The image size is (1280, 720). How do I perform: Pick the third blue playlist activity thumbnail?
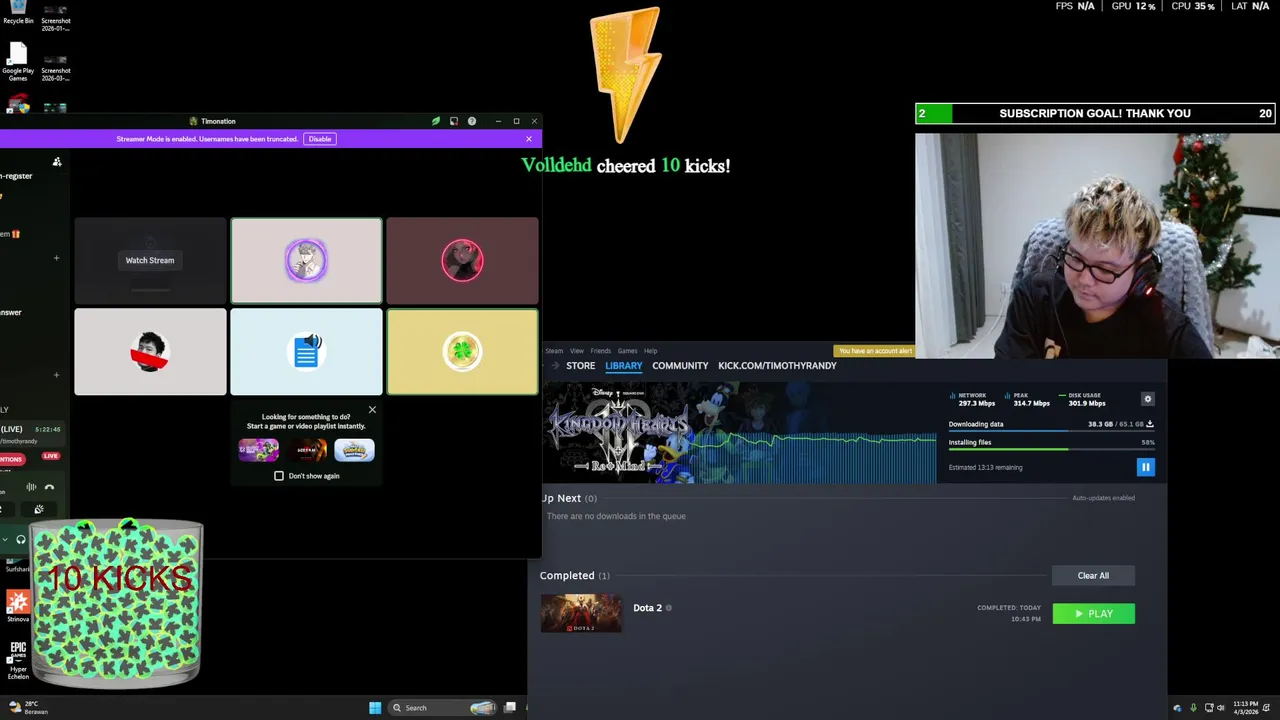[x=354, y=450]
